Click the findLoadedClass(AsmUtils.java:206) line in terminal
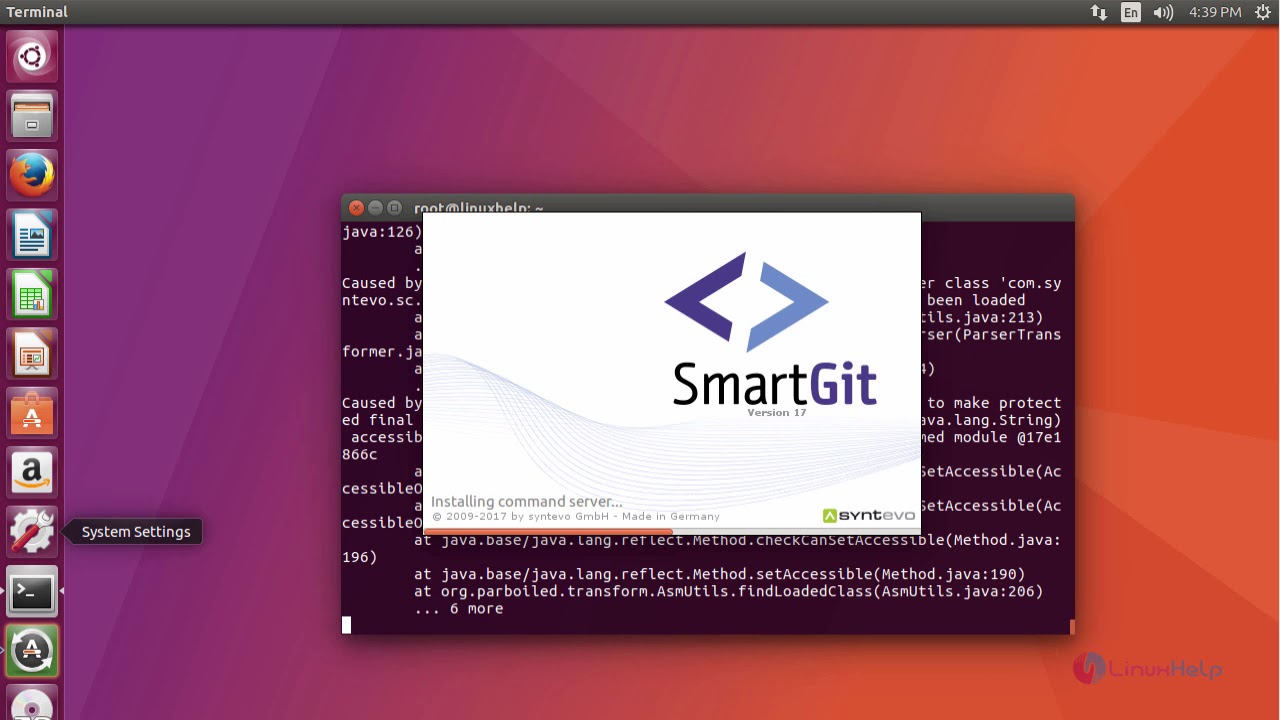Image resolution: width=1280 pixels, height=720 pixels. (728, 591)
